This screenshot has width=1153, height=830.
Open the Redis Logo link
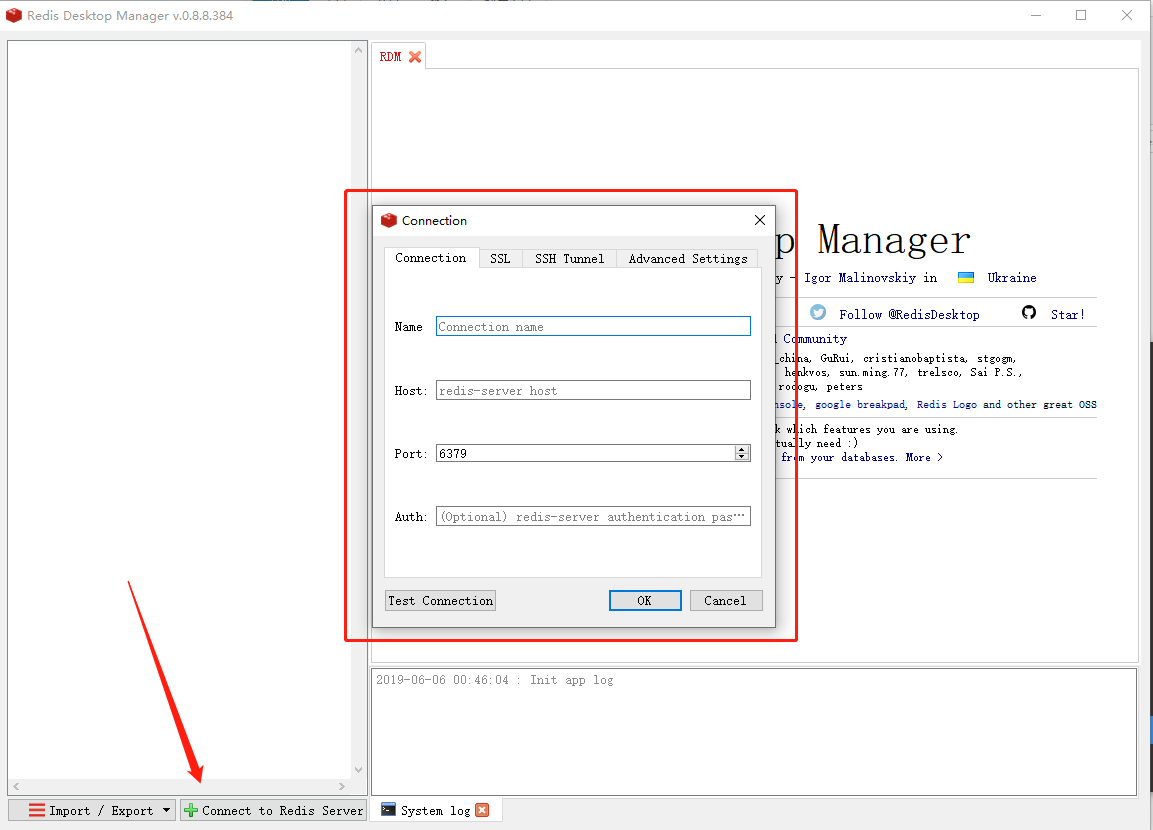click(947, 404)
